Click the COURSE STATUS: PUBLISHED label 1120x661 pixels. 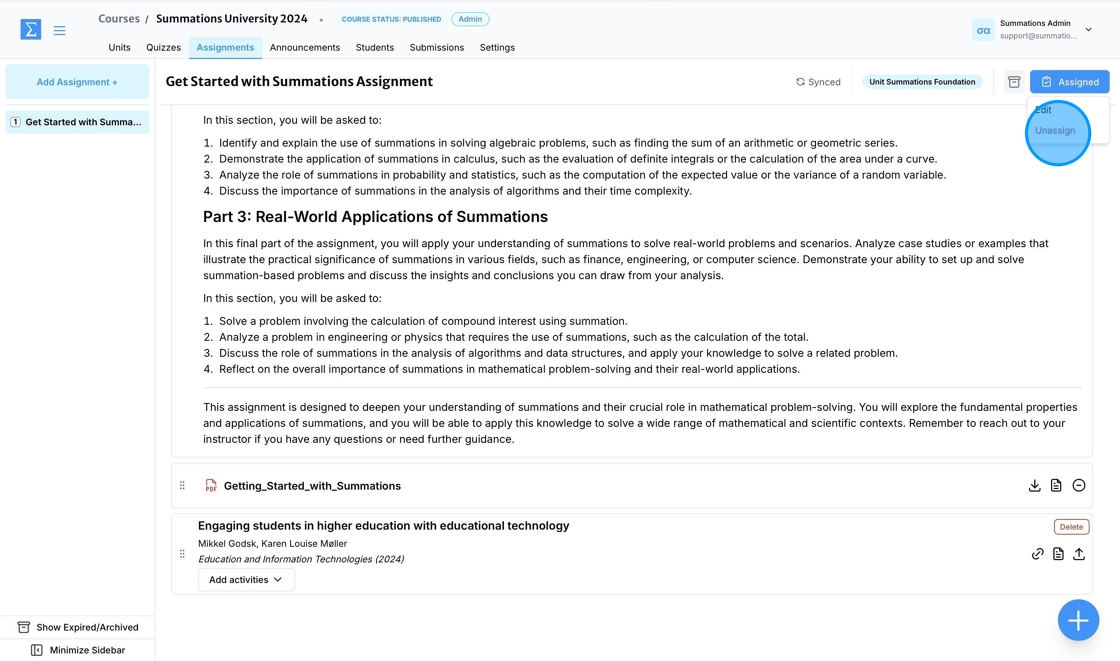coord(391,19)
